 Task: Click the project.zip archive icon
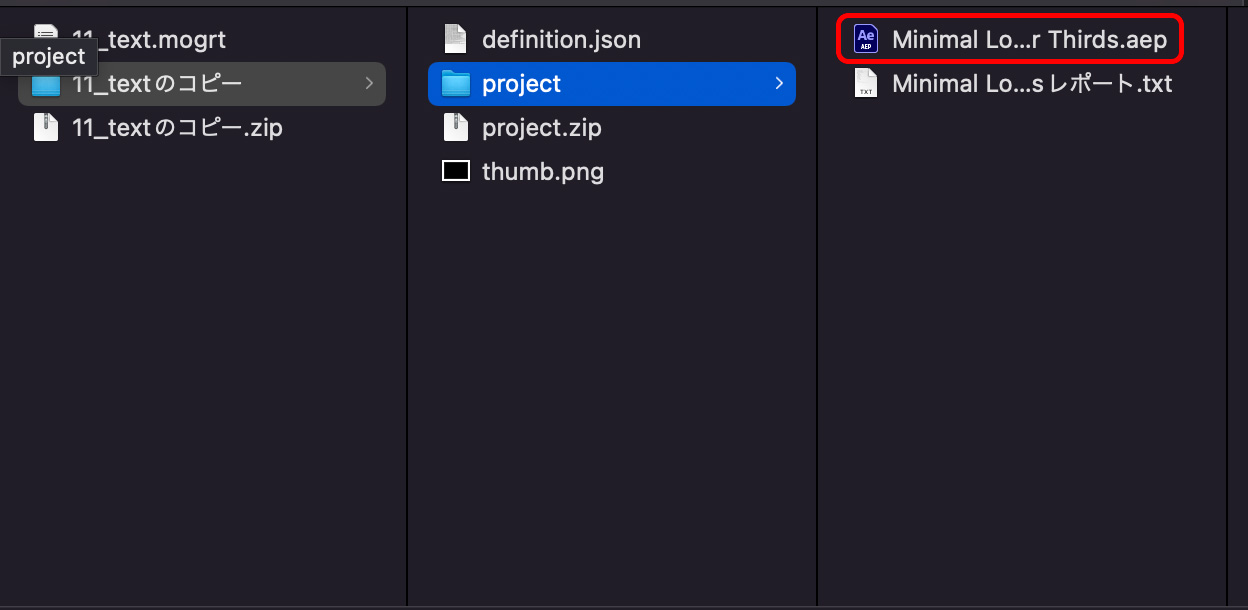click(456, 127)
